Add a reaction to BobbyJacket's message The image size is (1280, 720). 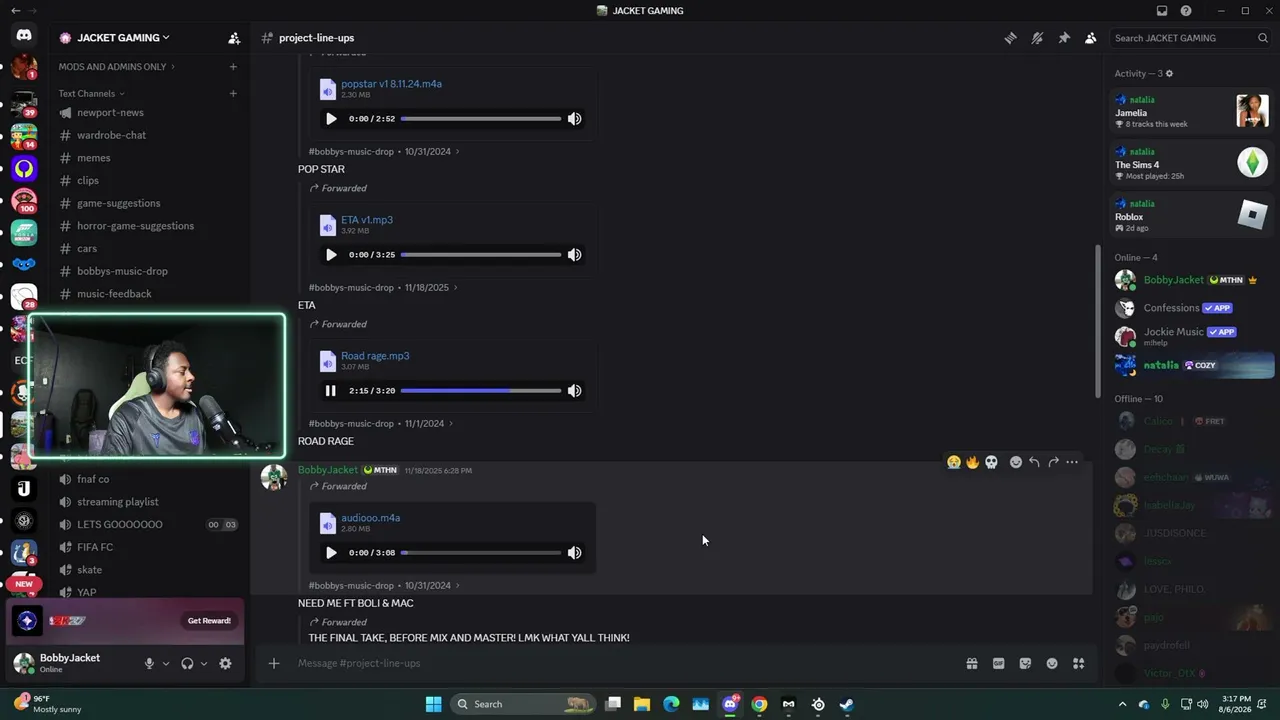pos(1016,462)
